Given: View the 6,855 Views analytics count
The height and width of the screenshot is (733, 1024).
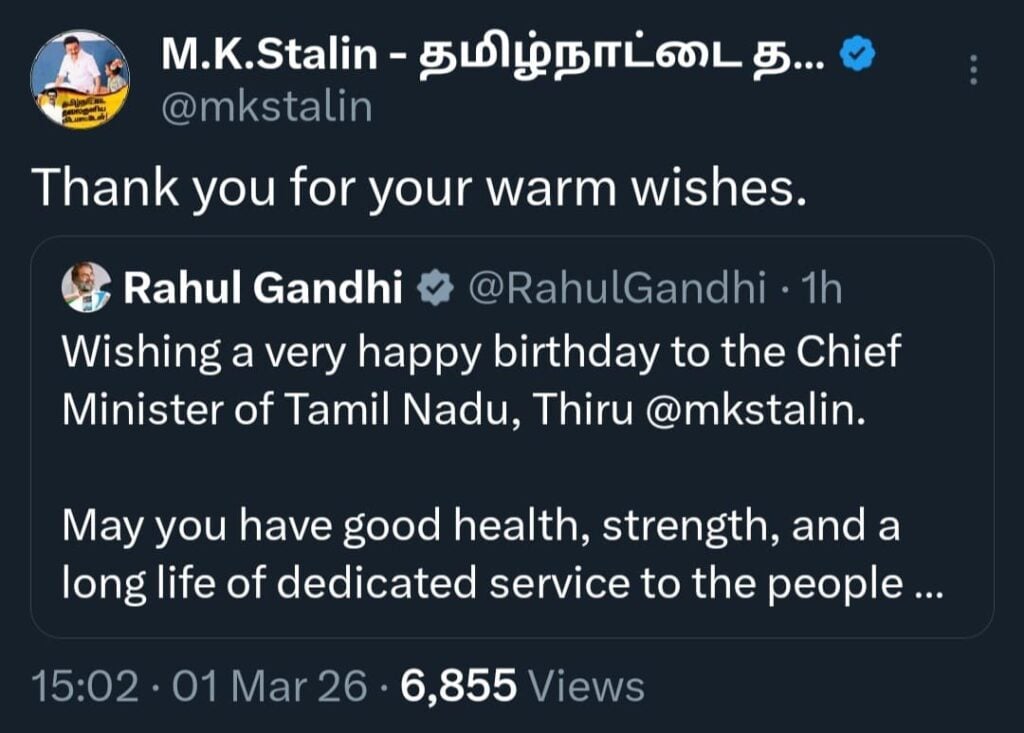Looking at the screenshot, I should (x=458, y=687).
